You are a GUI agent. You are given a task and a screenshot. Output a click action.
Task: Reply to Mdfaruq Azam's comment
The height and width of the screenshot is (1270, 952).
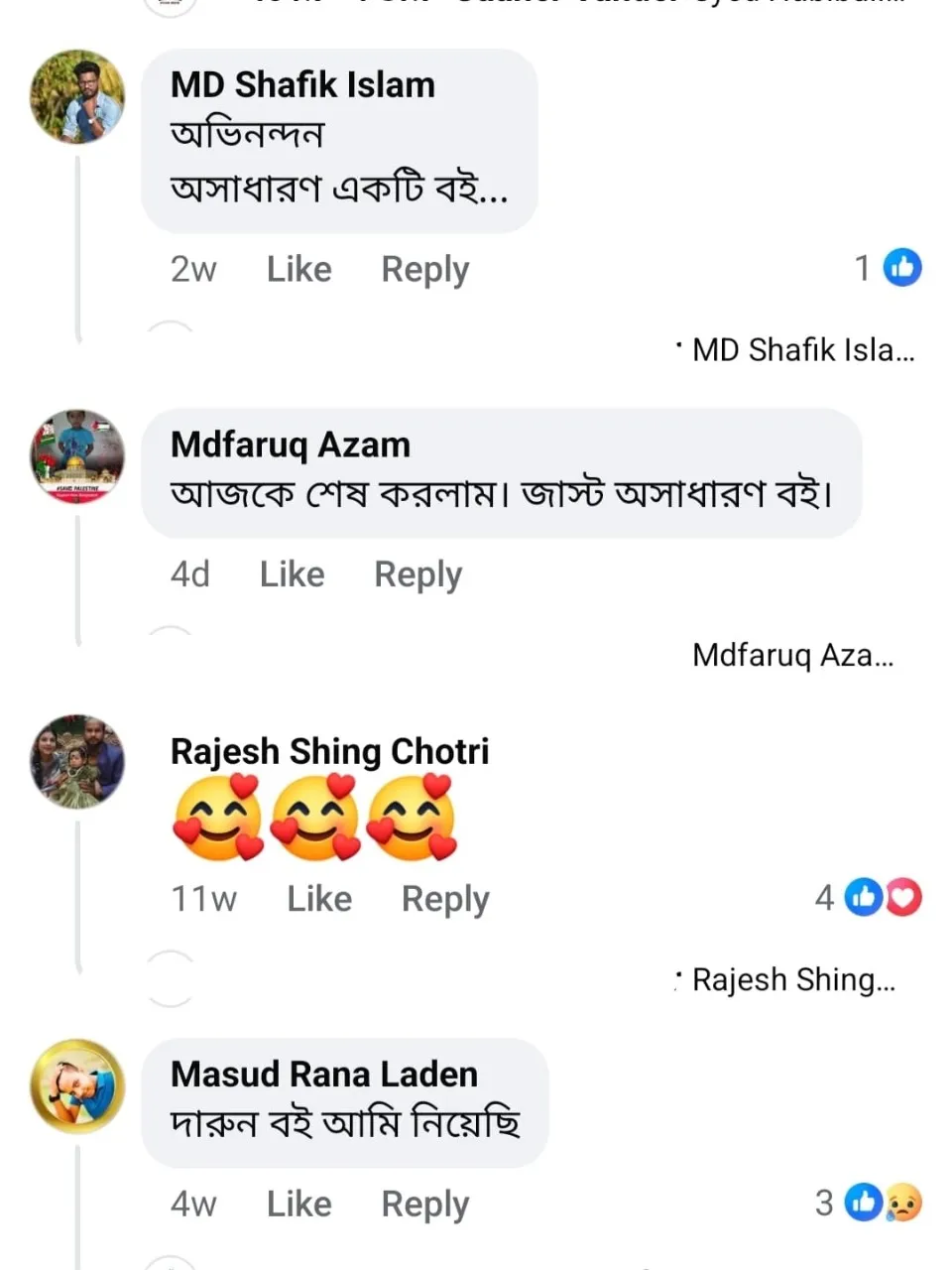point(417,574)
